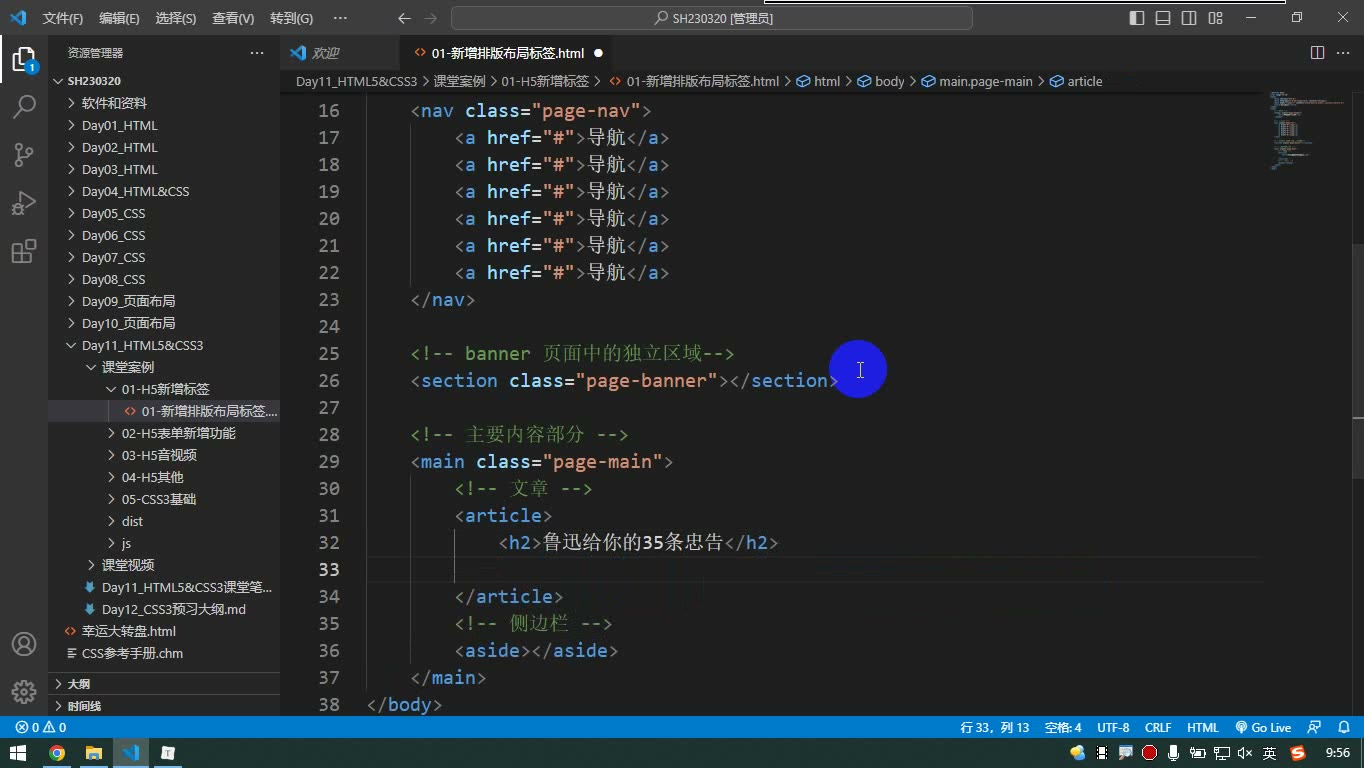Open the 文件(F) menu
Viewport: 1364px width, 768px height.
(63, 18)
